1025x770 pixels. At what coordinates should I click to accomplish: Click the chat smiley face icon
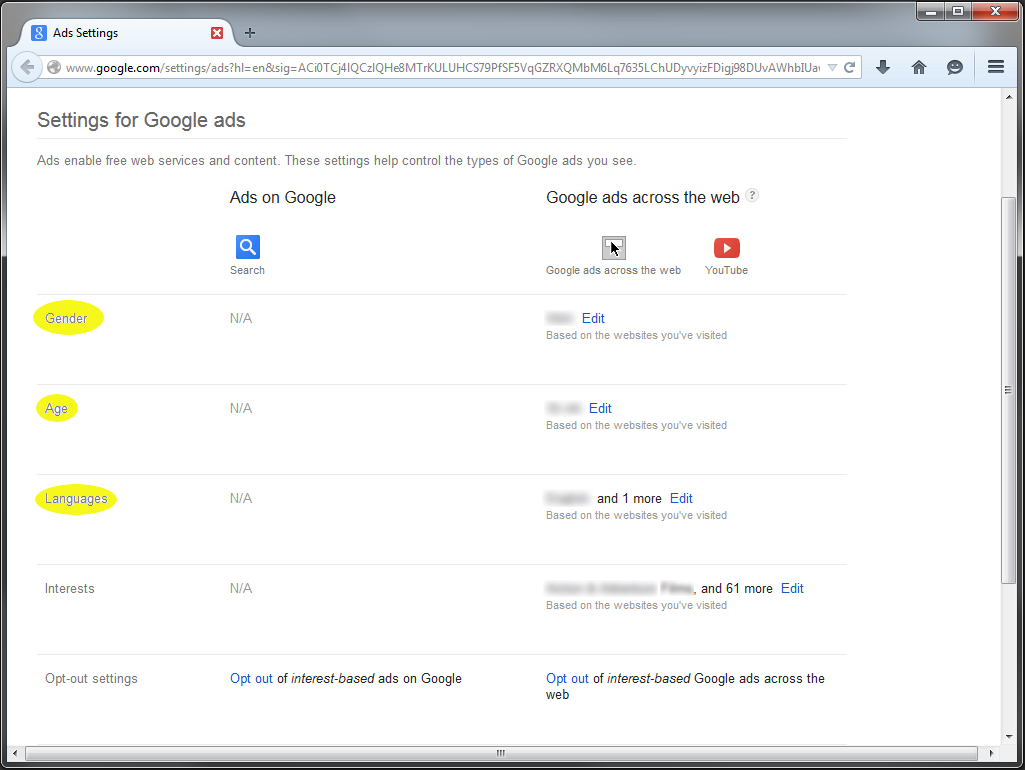click(954, 67)
